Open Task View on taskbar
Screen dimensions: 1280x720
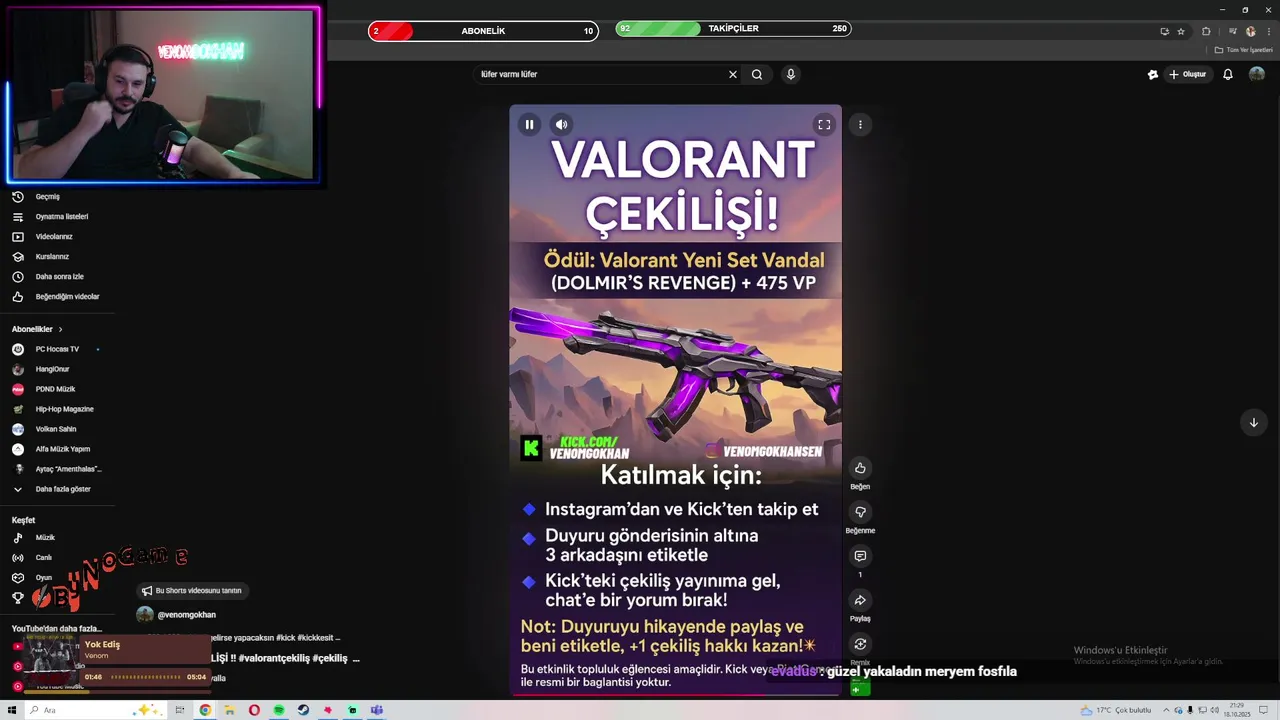(180, 710)
